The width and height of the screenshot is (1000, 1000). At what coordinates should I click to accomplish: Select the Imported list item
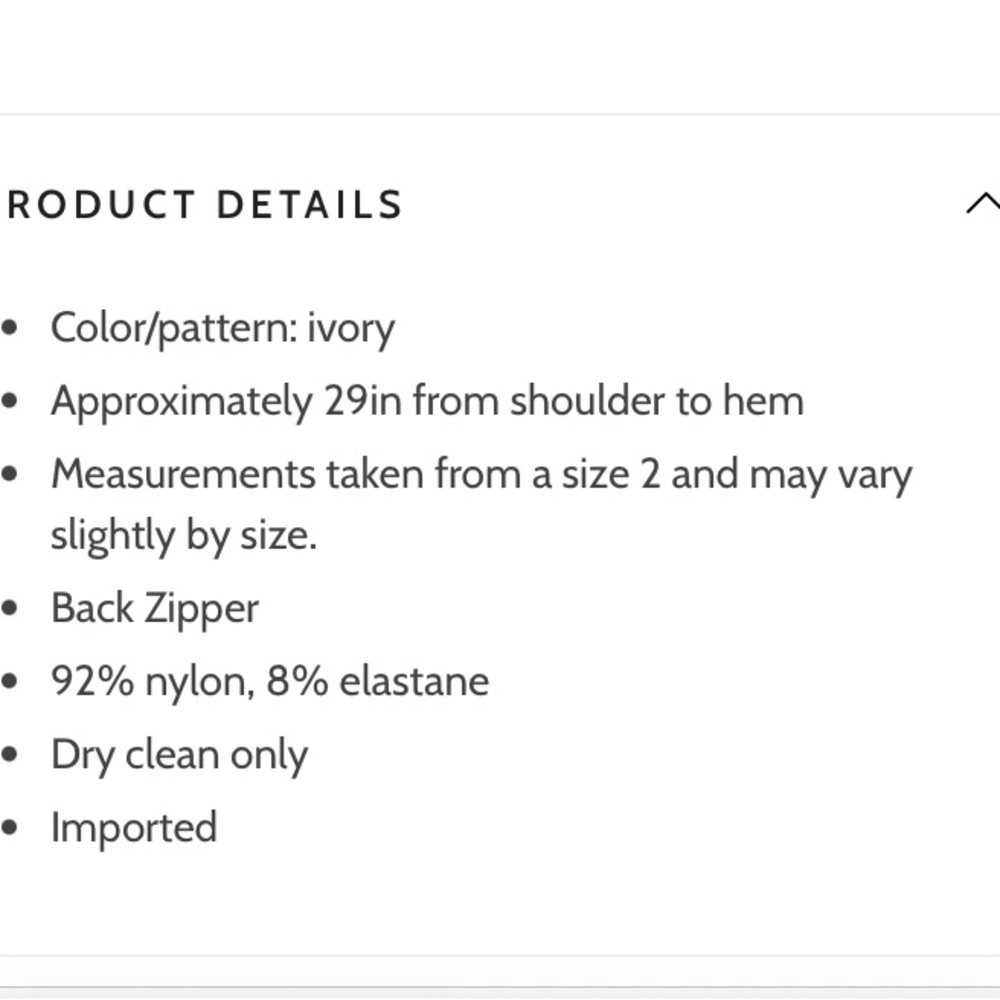pos(134,827)
